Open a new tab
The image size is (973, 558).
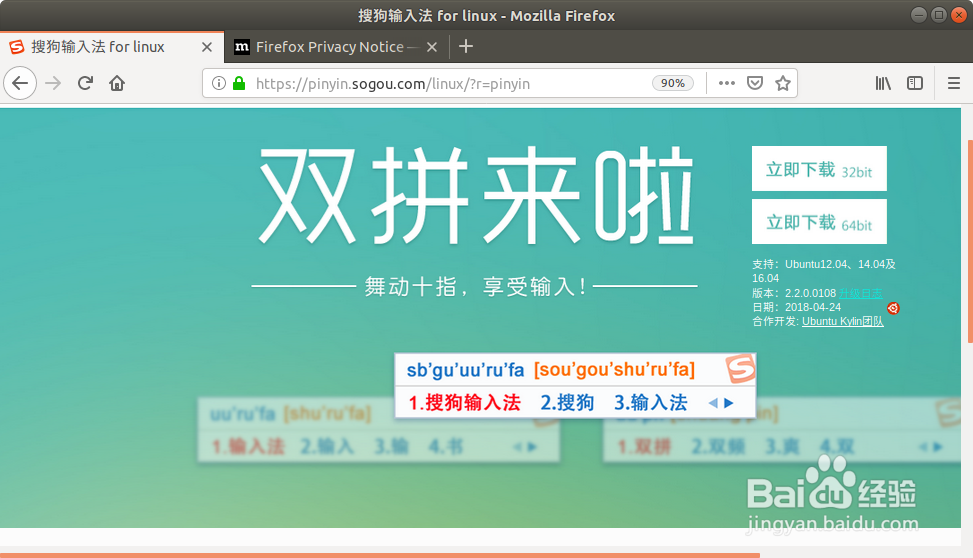[x=466, y=47]
